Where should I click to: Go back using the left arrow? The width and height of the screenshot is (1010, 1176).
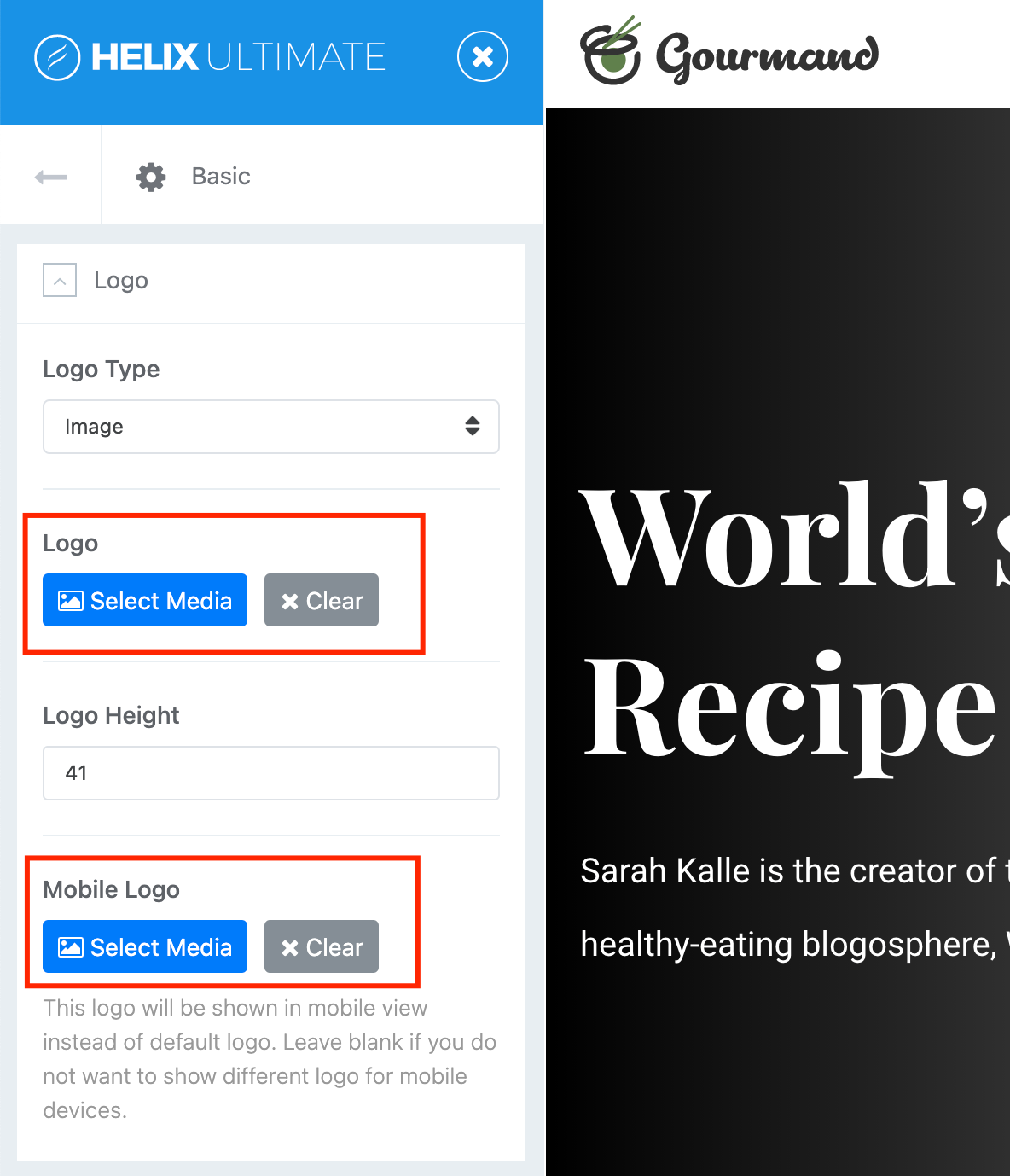tap(51, 177)
